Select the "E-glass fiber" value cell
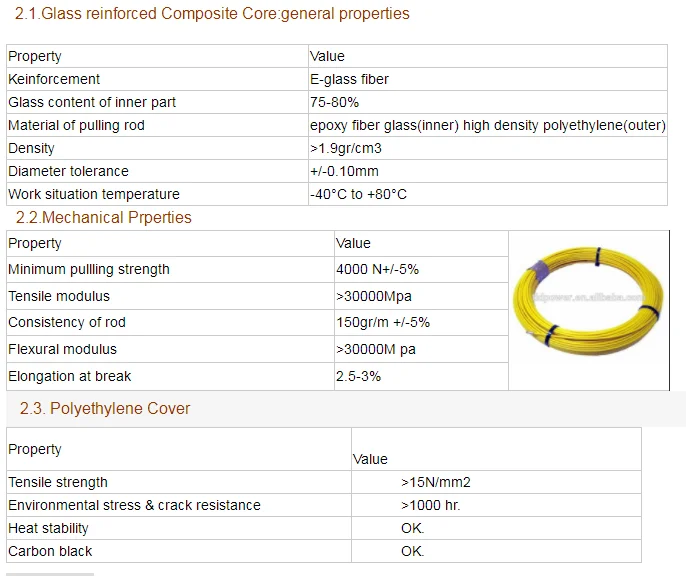This screenshot has height=576, width=686. (350, 79)
